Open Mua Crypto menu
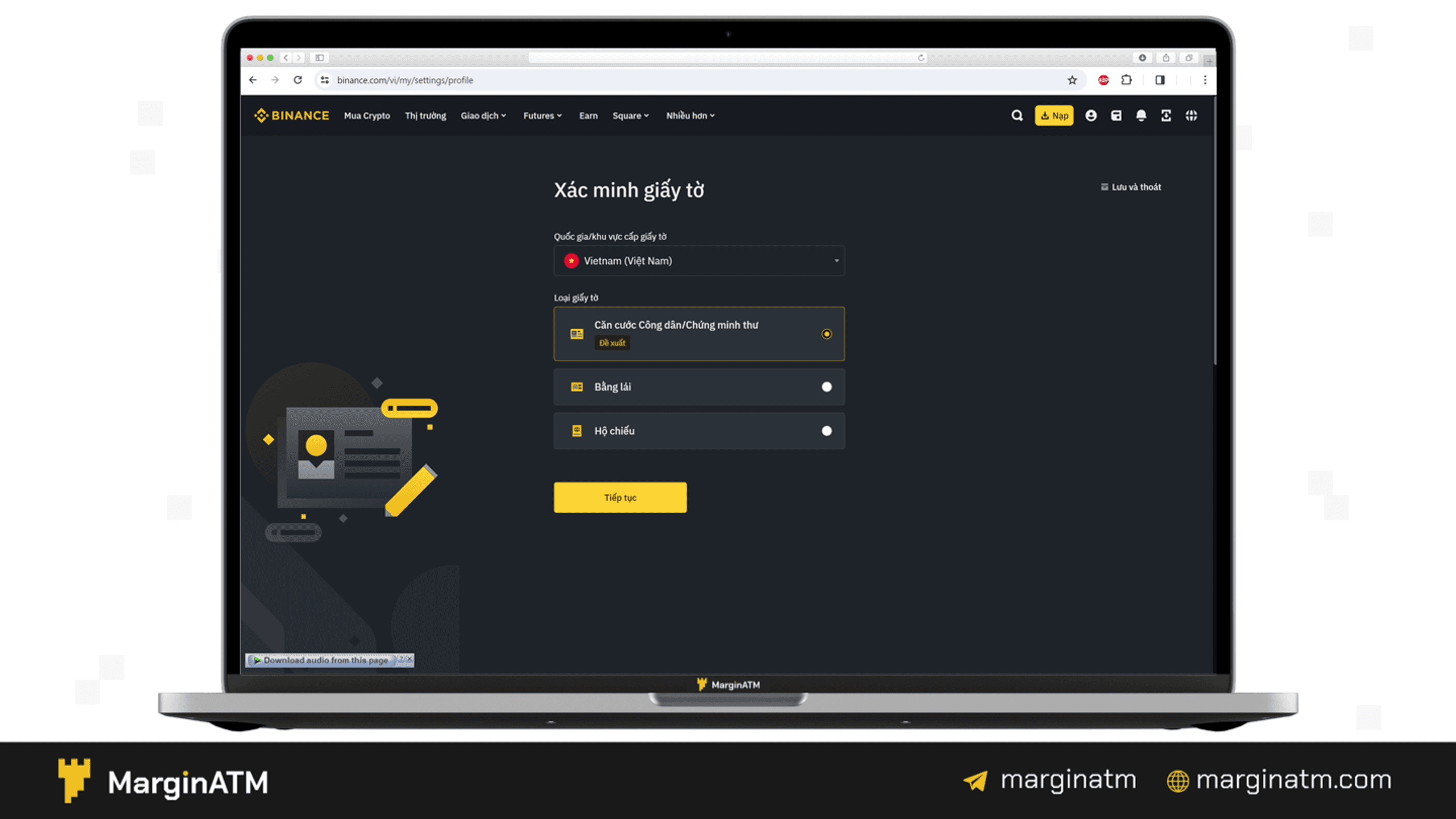 tap(367, 115)
